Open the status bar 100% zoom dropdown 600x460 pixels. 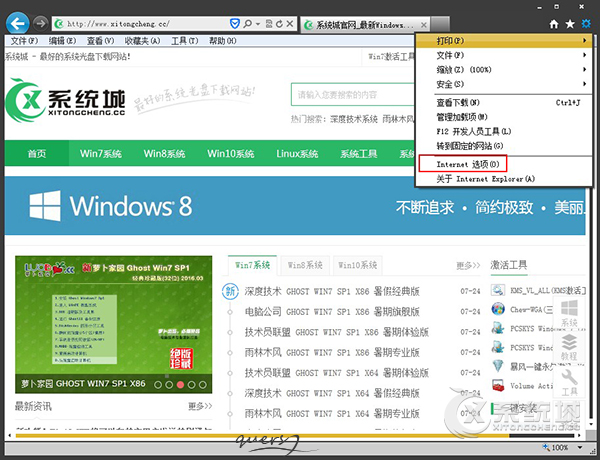pyautogui.click(x=580, y=447)
